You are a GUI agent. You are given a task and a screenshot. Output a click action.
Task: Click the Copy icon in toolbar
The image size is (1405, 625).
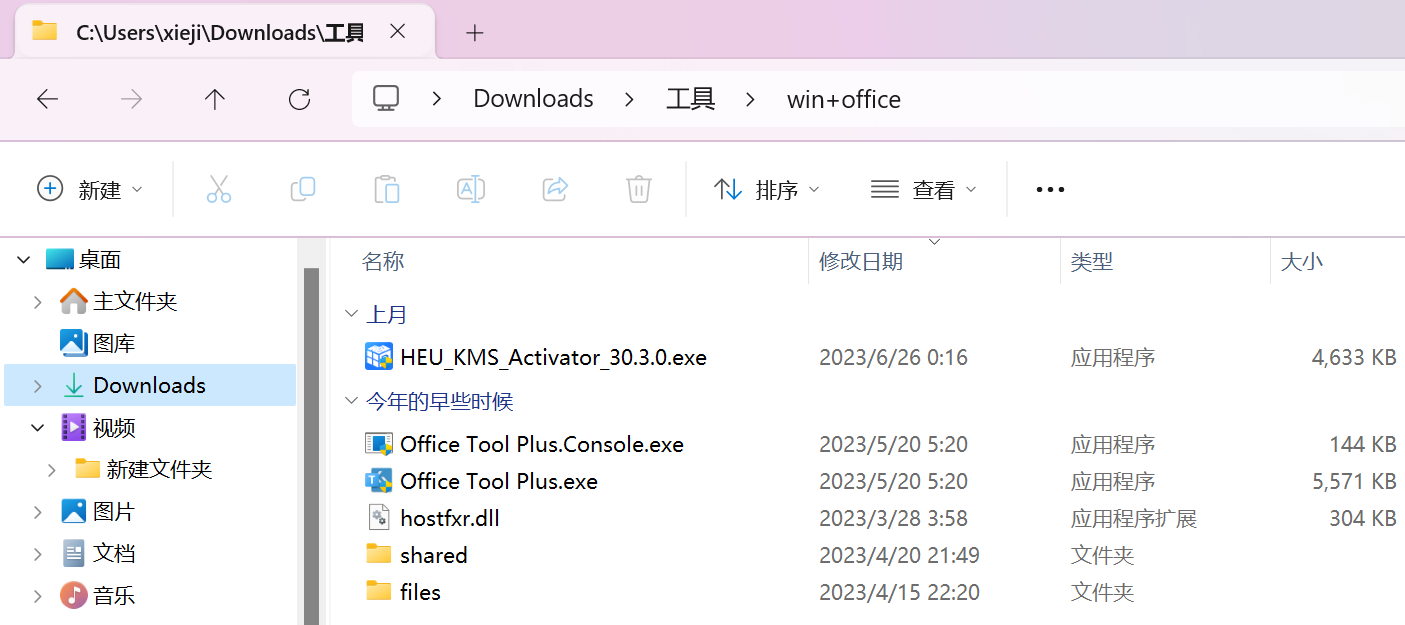[x=302, y=189]
